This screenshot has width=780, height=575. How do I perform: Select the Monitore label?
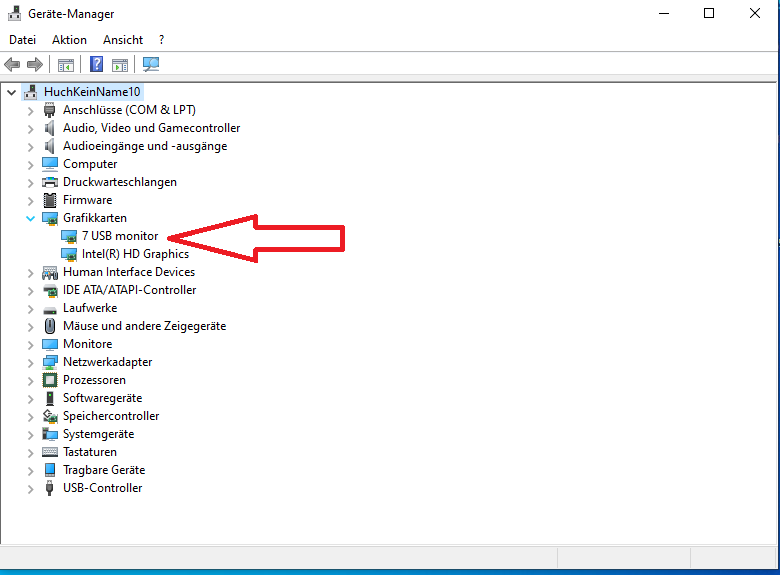[x=88, y=344]
